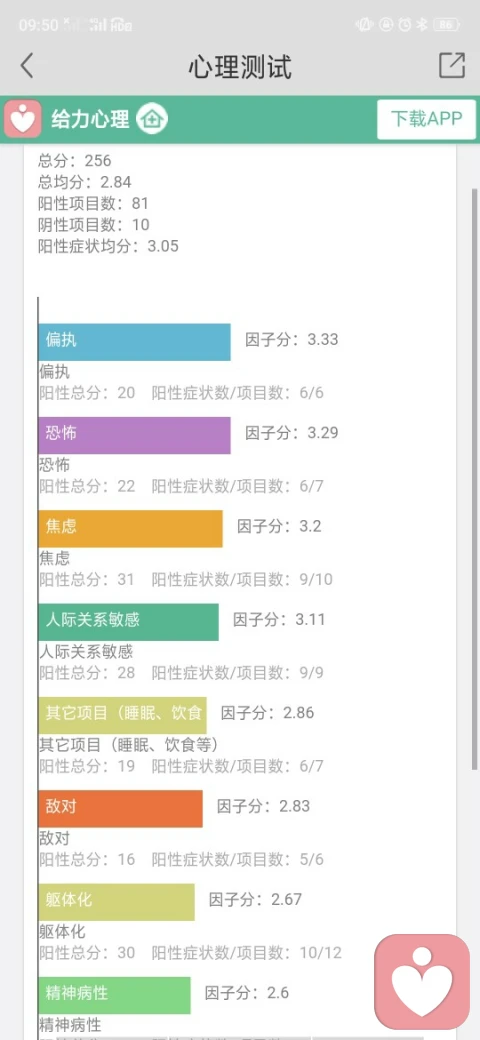Select the 其它项目 yellow bar
The height and width of the screenshot is (1040, 480).
(123, 715)
